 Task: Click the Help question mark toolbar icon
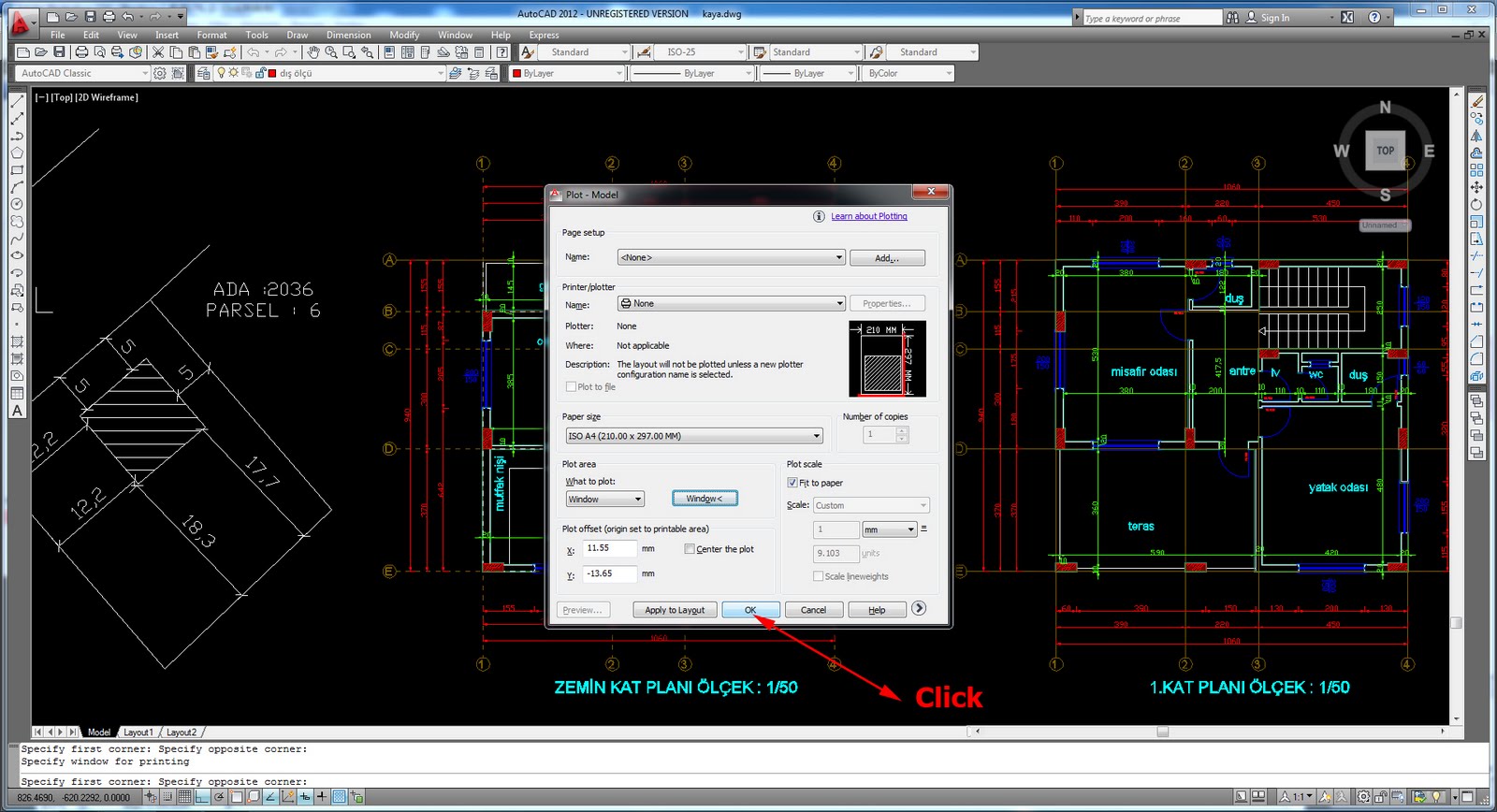pos(502,52)
